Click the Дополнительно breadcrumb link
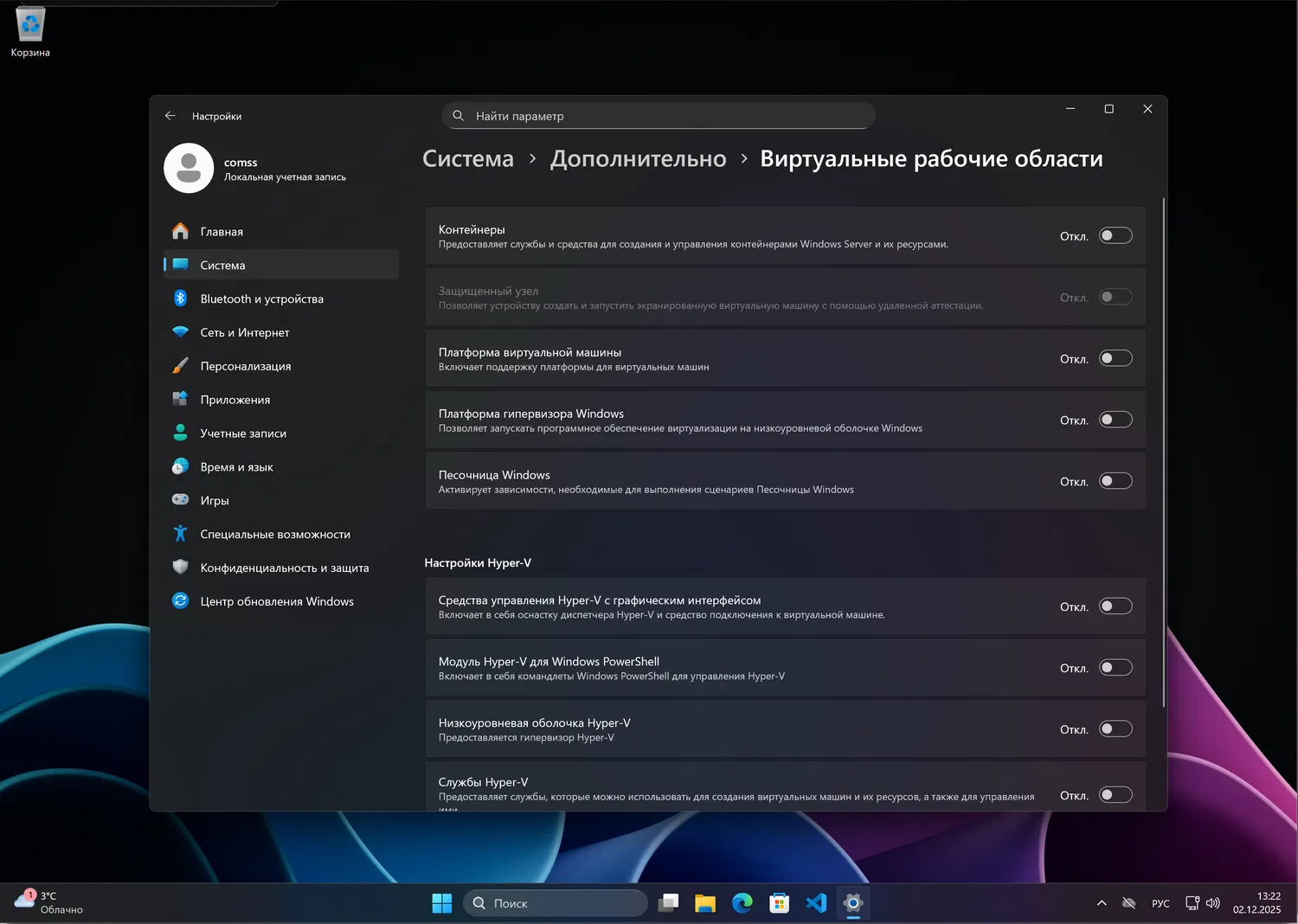The image size is (1298, 924). [x=639, y=159]
